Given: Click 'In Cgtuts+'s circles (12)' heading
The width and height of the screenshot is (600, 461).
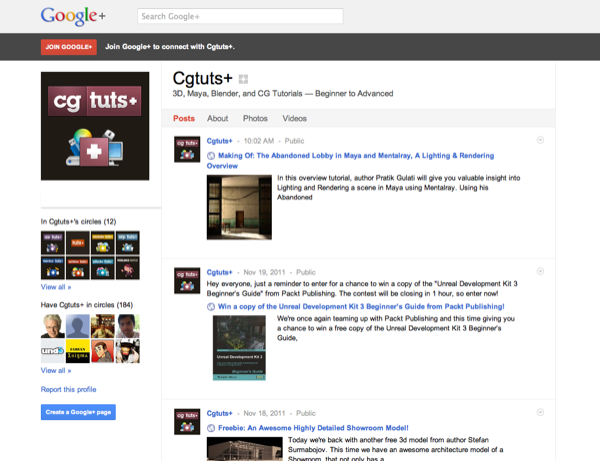Looking at the screenshot, I should [x=78, y=222].
